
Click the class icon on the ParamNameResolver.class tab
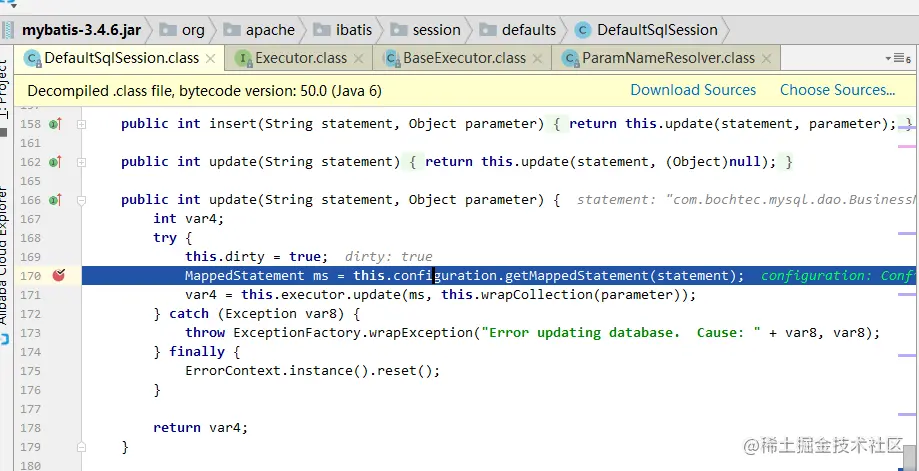571,59
